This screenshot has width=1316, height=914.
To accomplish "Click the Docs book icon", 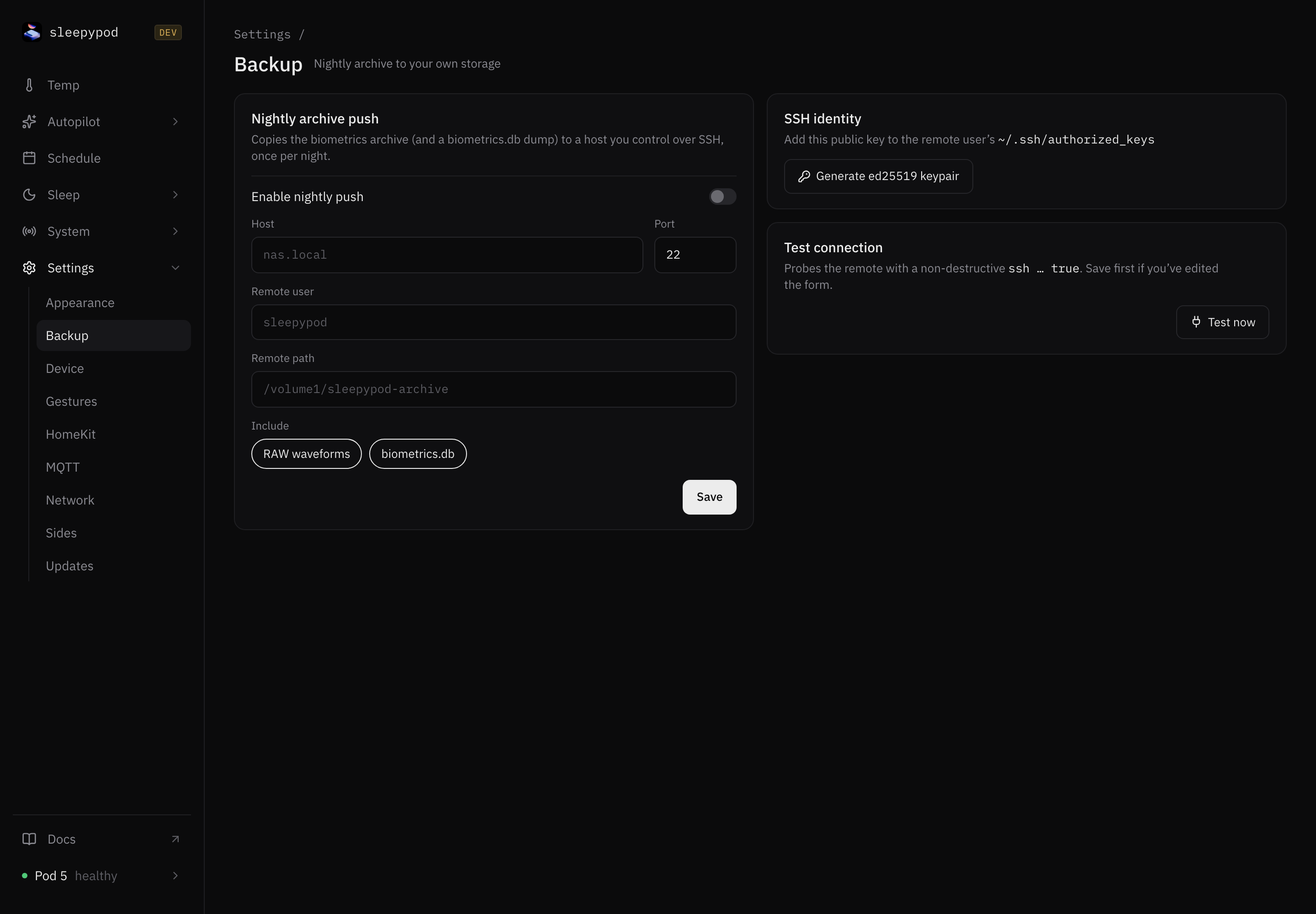I will pos(29,839).
